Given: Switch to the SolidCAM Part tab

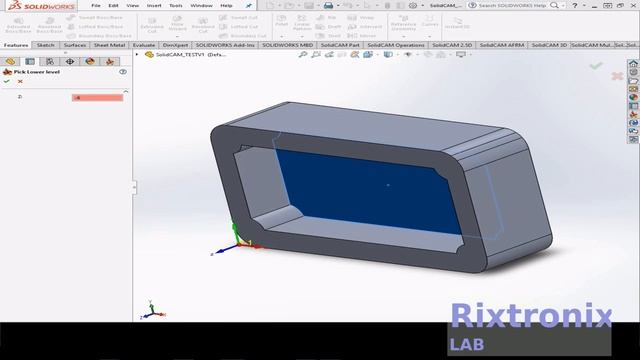Looking at the screenshot, I should 340,45.
